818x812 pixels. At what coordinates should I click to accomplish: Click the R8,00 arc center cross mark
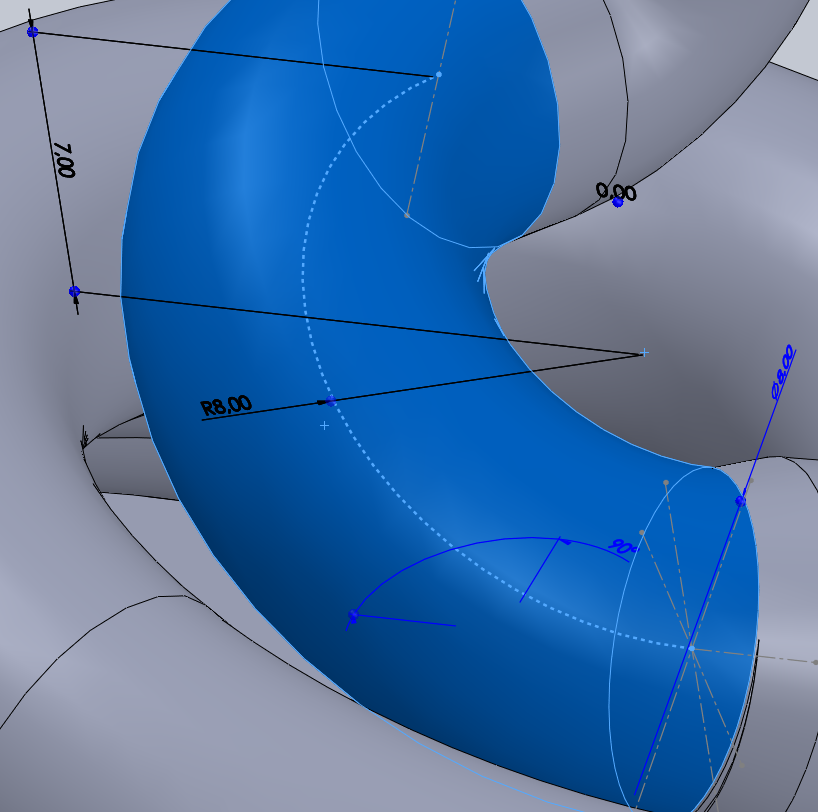click(x=644, y=353)
